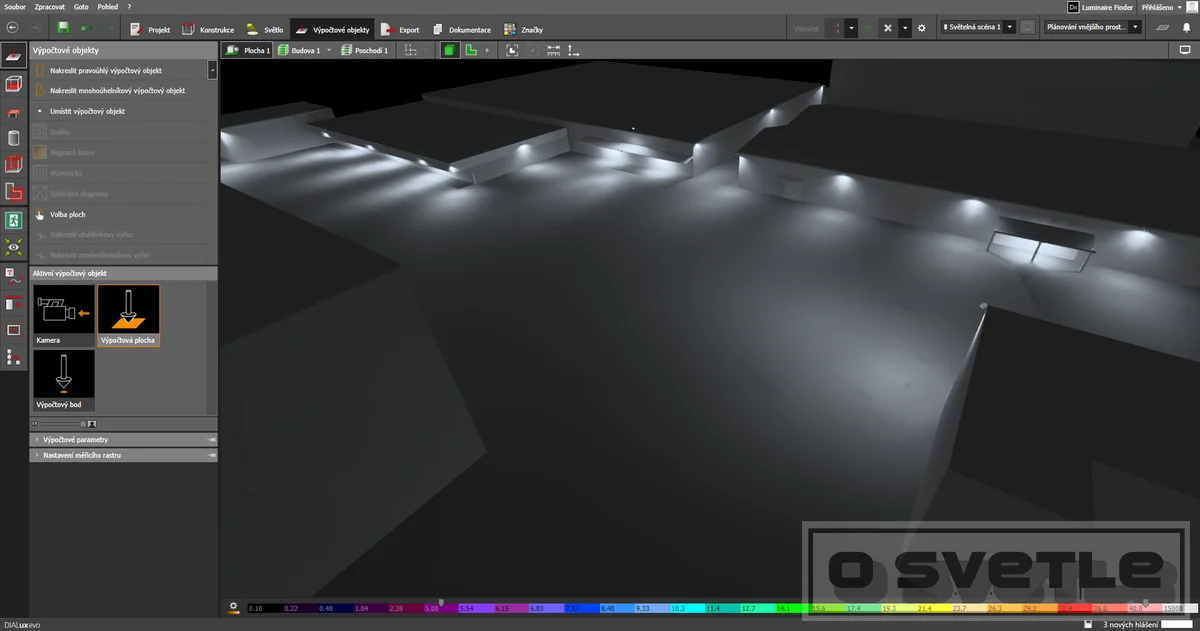This screenshot has width=1200, height=631.
Task: Expand the Nastavení měřicího rastru section
Action: [124, 455]
